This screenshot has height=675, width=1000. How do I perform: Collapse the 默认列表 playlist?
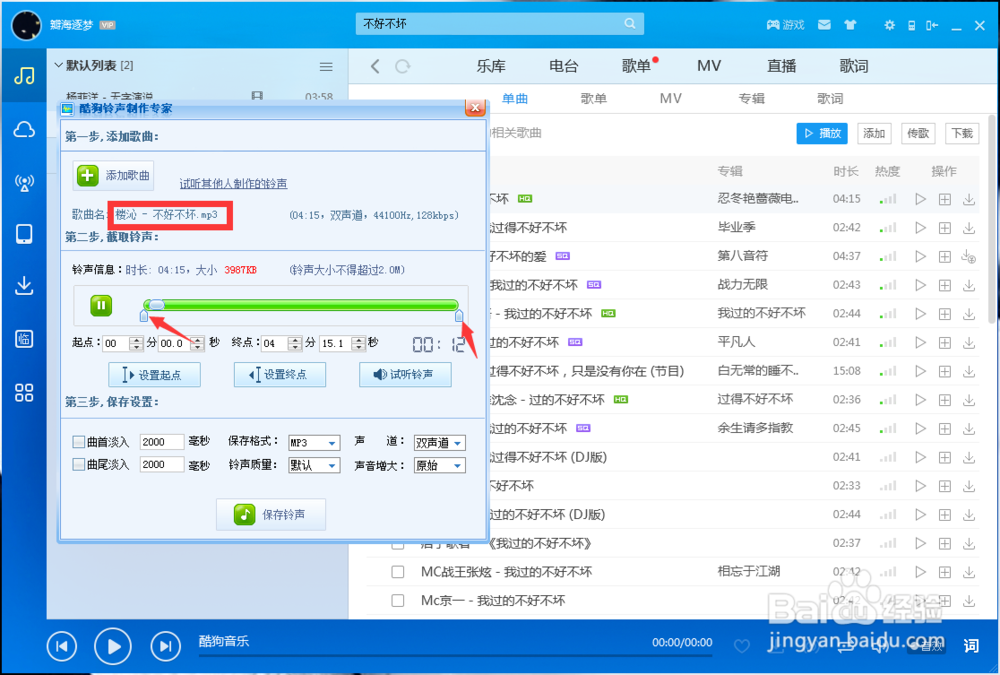[59, 65]
